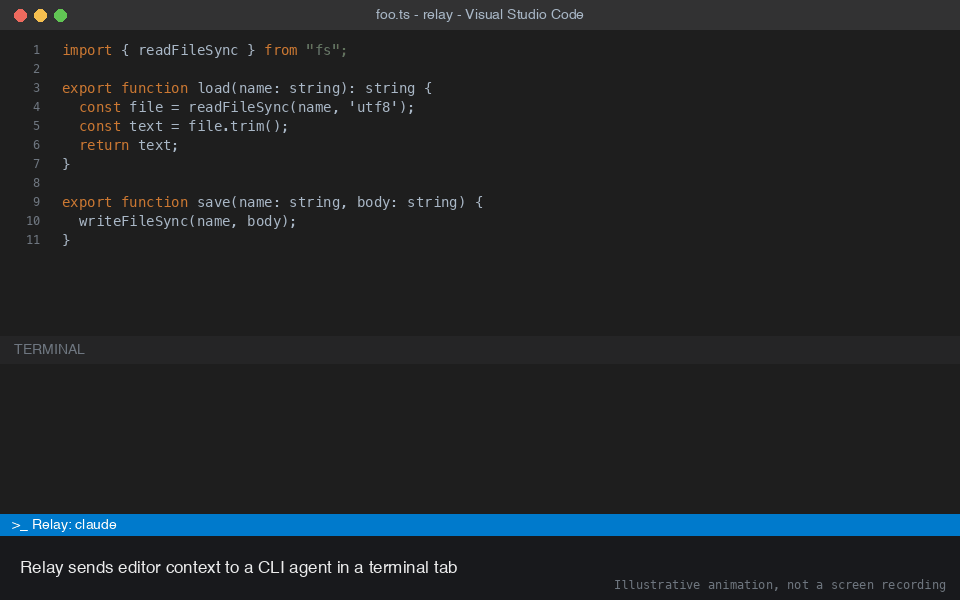Click the body: string parameter on line 9
The width and height of the screenshot is (960, 600).
click(407, 202)
